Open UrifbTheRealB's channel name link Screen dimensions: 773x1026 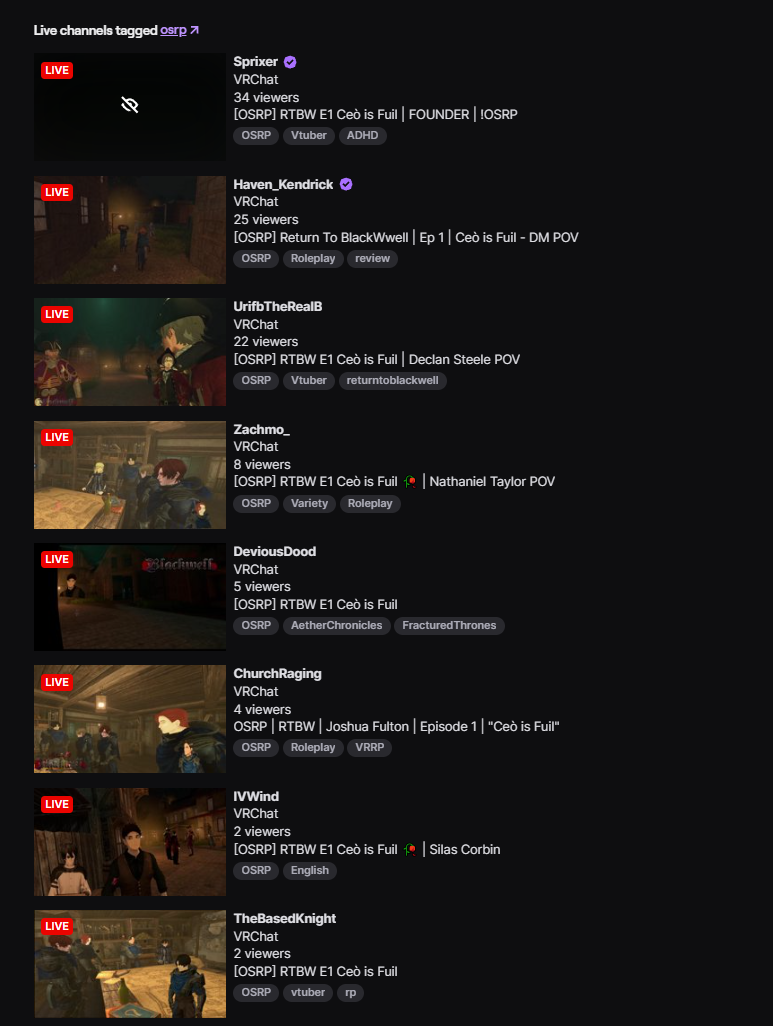point(278,307)
